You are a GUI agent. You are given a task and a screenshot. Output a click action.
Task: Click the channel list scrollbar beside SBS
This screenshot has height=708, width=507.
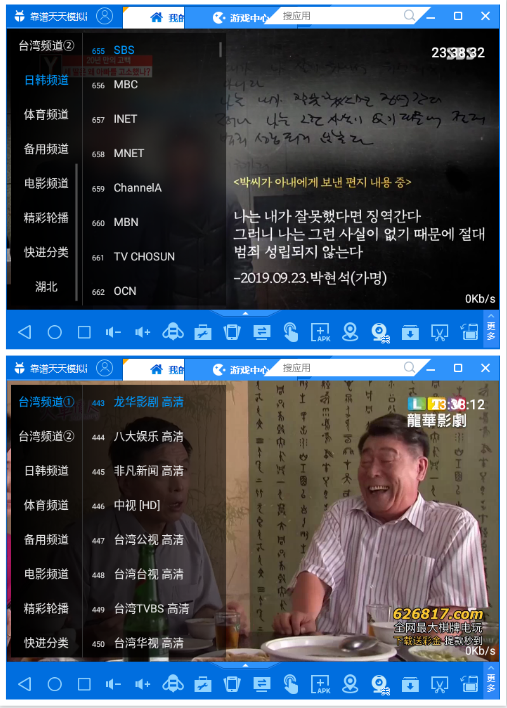click(220, 49)
